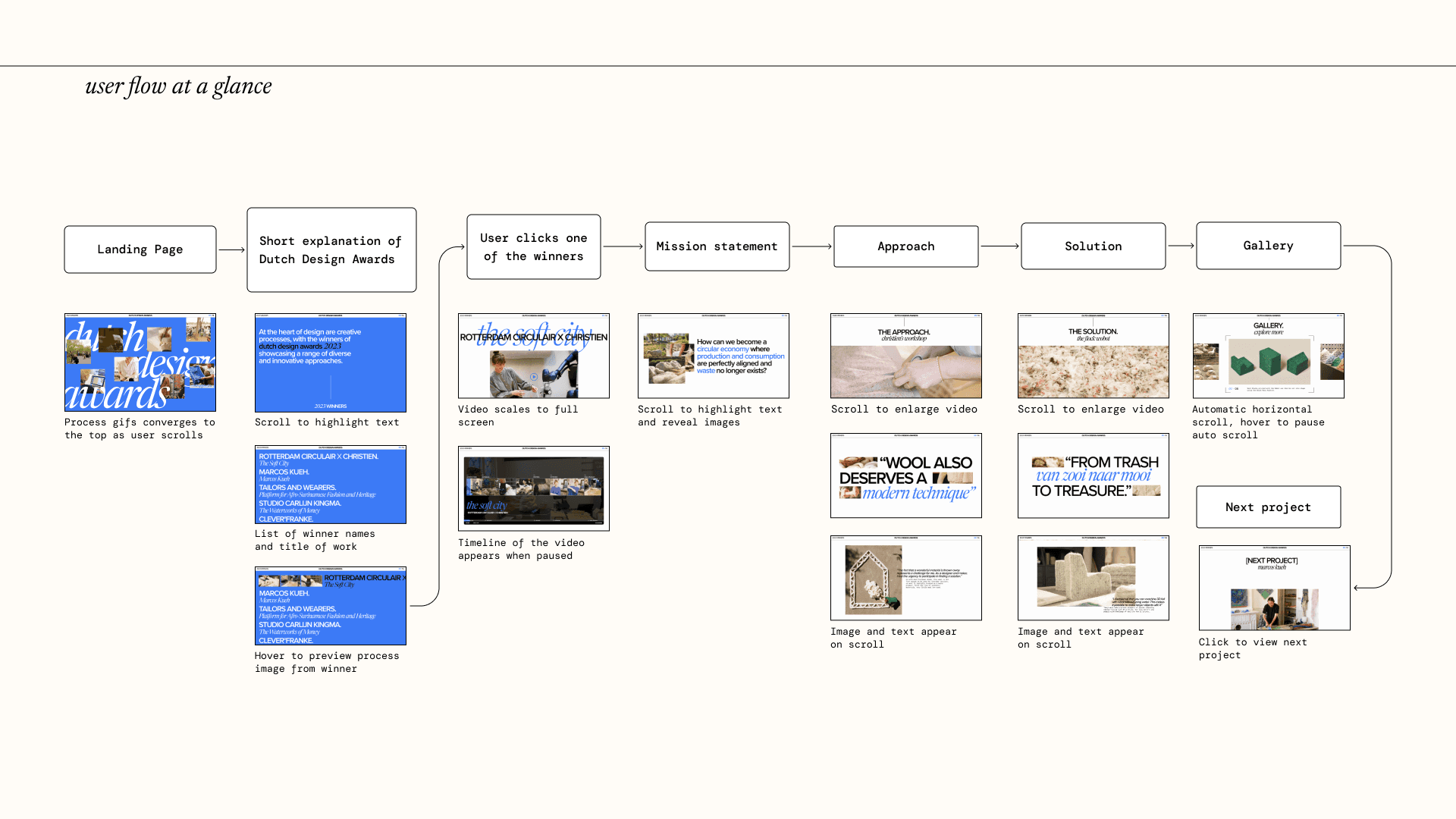1456x819 pixels.
Task: Click the blue progress bar in the paused video timeline
Action: pos(467,520)
